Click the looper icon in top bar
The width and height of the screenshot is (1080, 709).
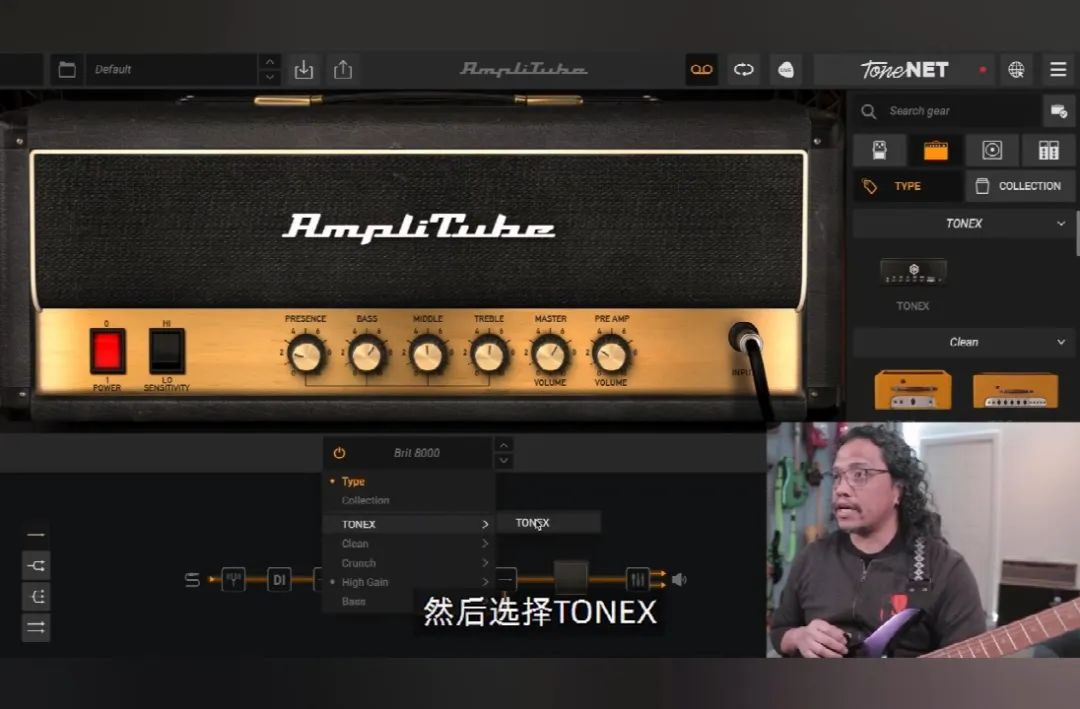pyautogui.click(x=744, y=70)
